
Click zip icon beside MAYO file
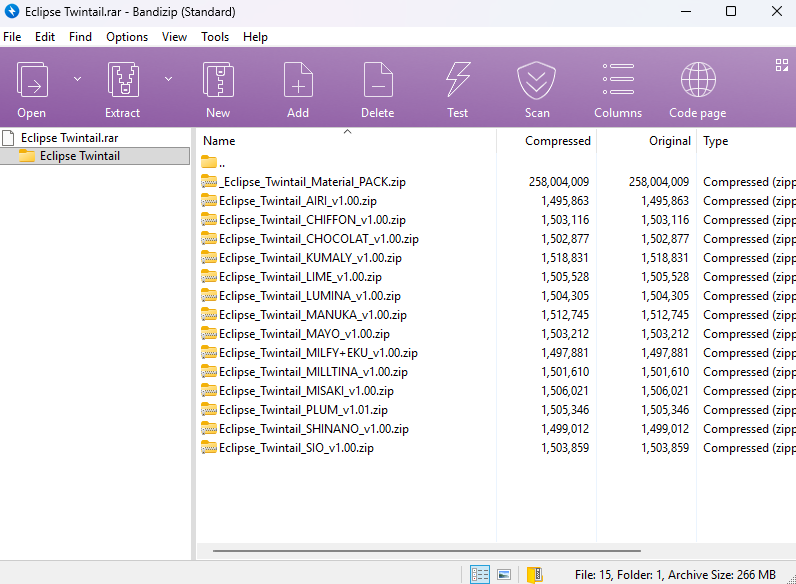point(209,334)
